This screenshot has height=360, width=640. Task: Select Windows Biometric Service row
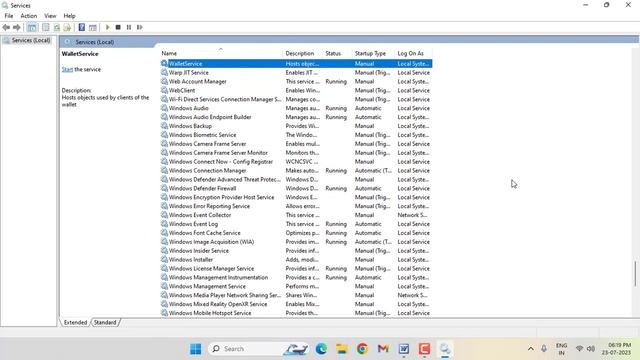pos(296,135)
